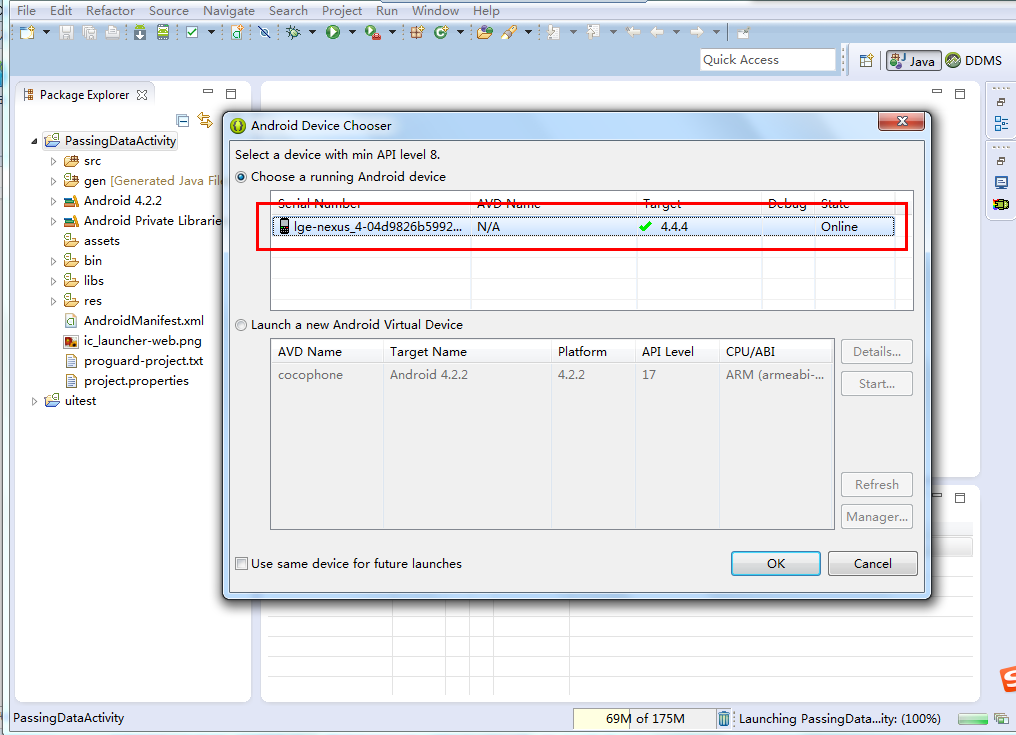Expand the Android 4.2.2 library node

[53, 202]
